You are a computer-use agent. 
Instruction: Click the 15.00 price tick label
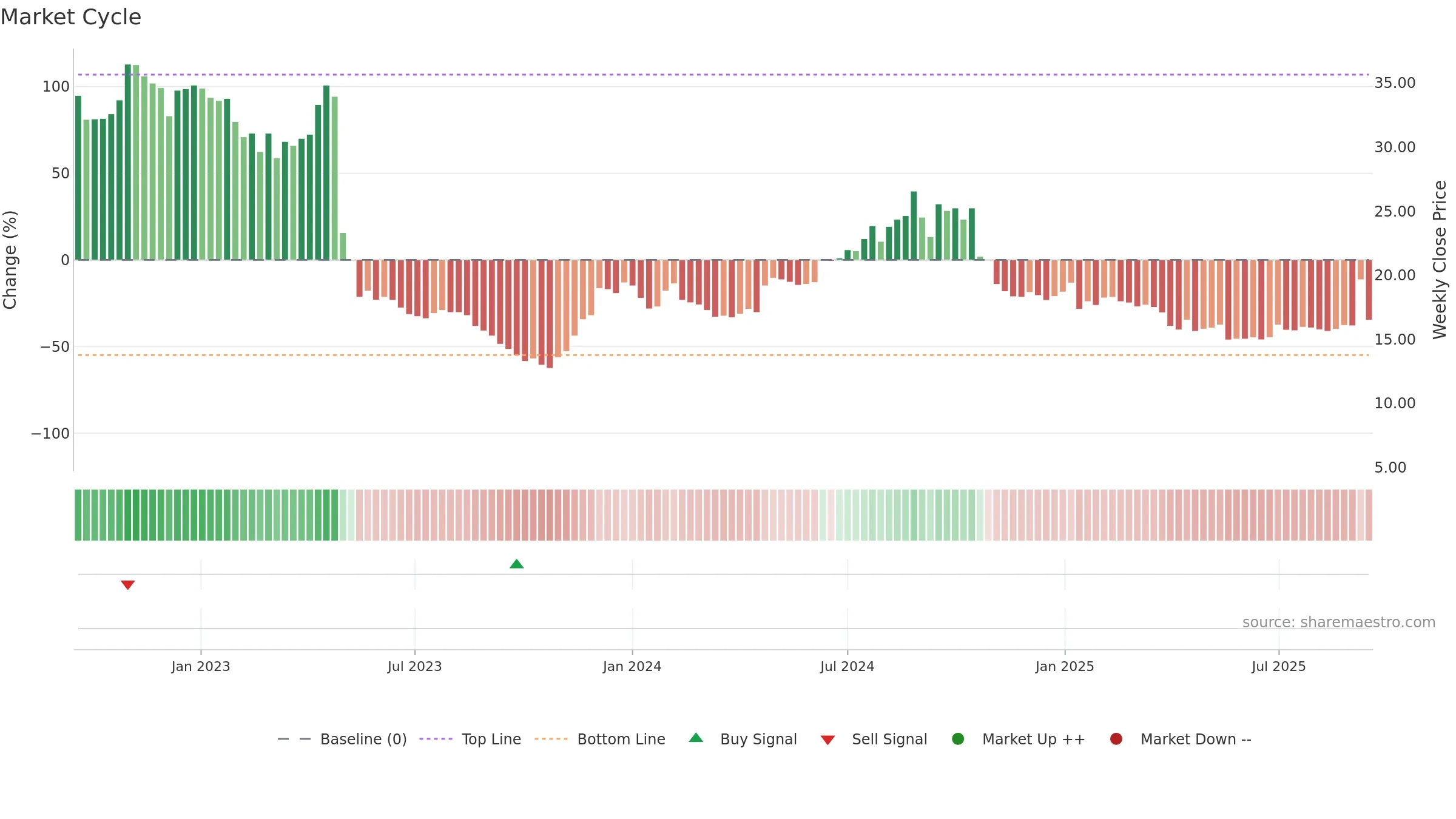pyautogui.click(x=1395, y=340)
